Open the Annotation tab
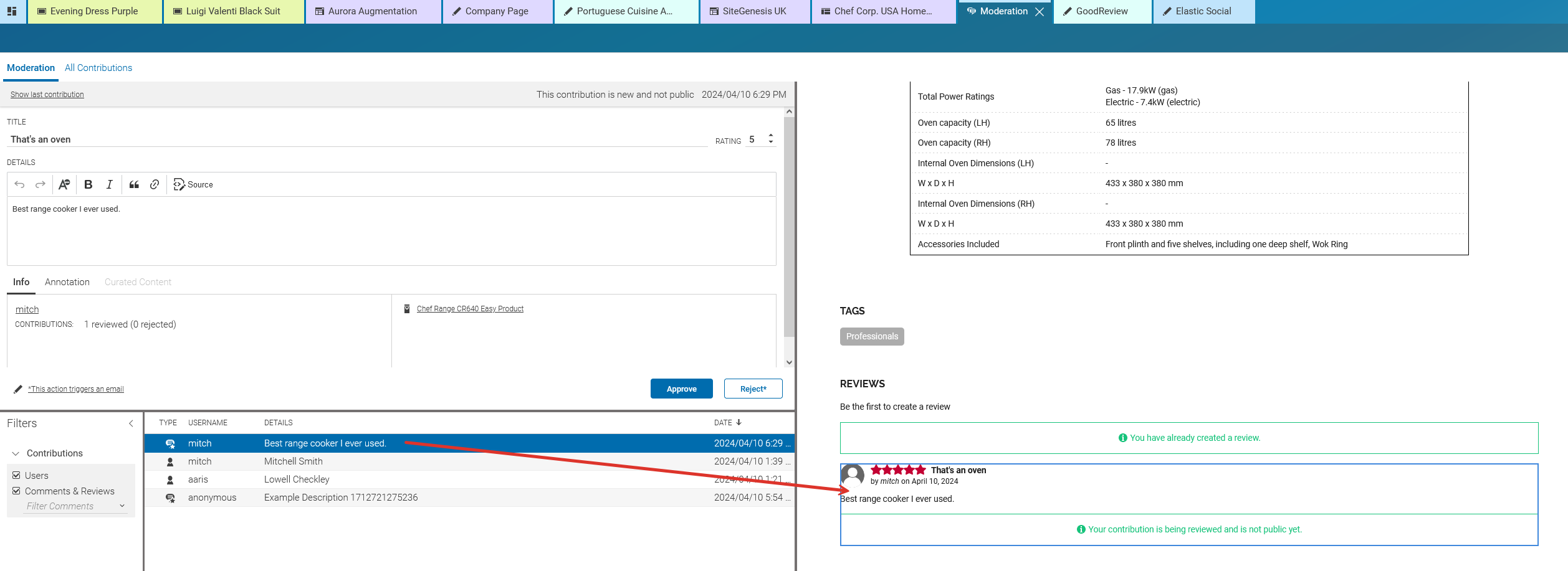Screen dimensions: 1568x571 [x=67, y=281]
